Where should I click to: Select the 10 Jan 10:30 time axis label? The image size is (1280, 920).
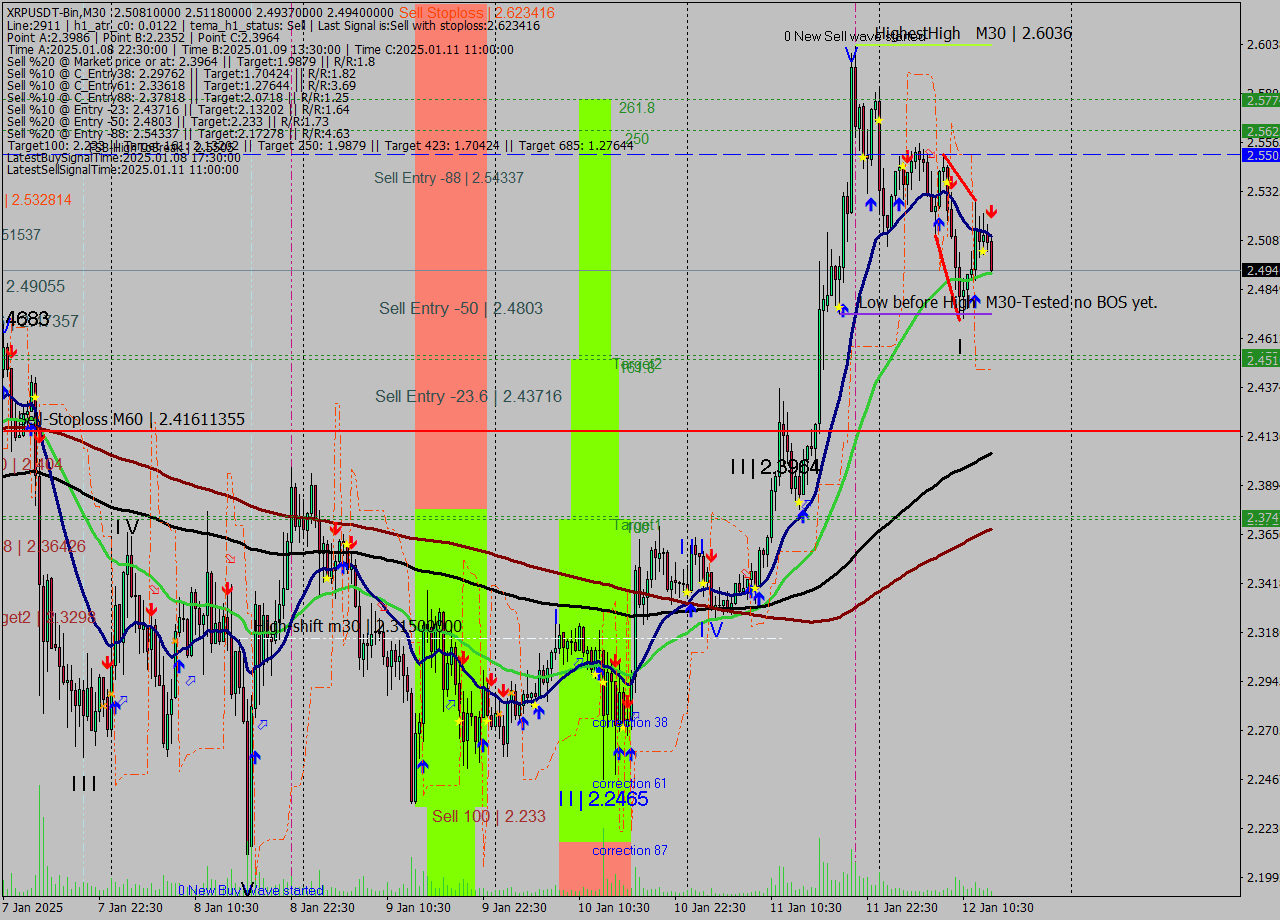615,908
